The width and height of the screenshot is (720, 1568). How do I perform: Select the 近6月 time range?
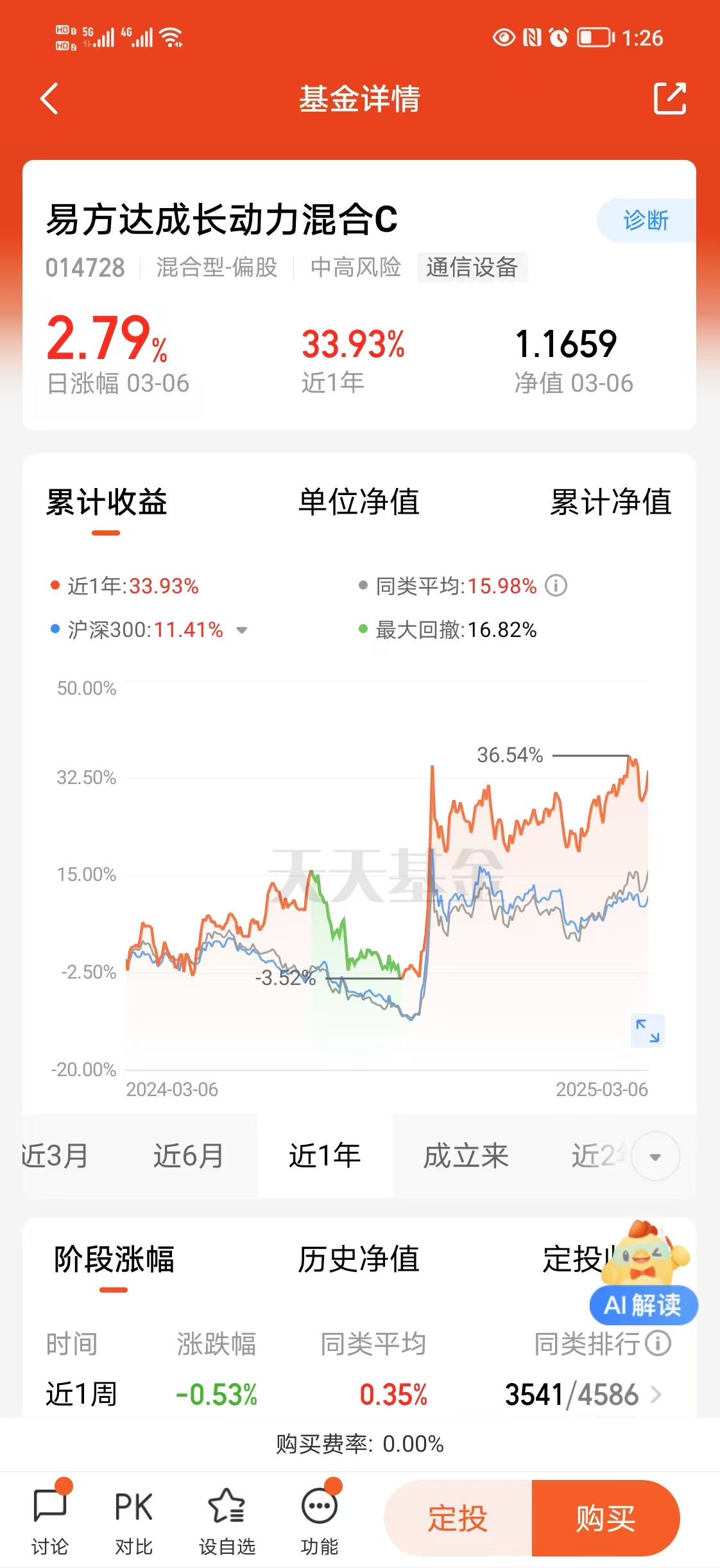click(188, 1156)
